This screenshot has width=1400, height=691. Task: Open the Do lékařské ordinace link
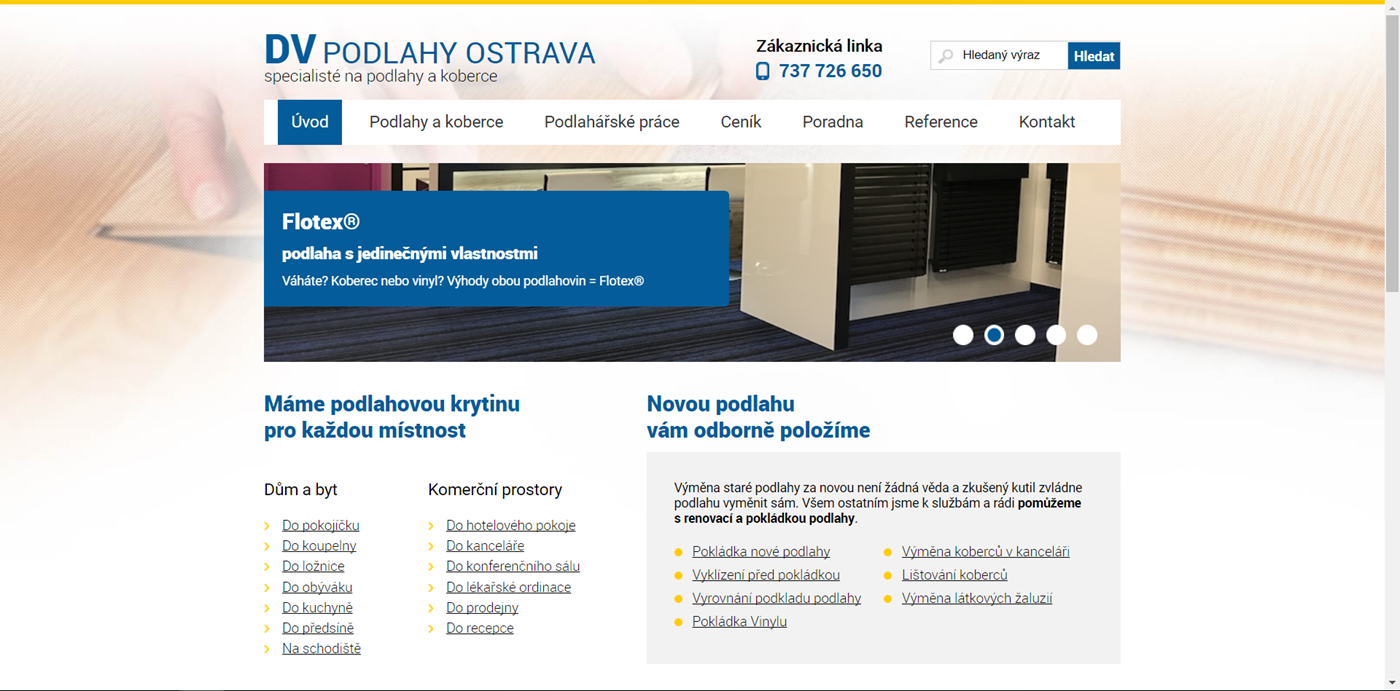pos(508,587)
